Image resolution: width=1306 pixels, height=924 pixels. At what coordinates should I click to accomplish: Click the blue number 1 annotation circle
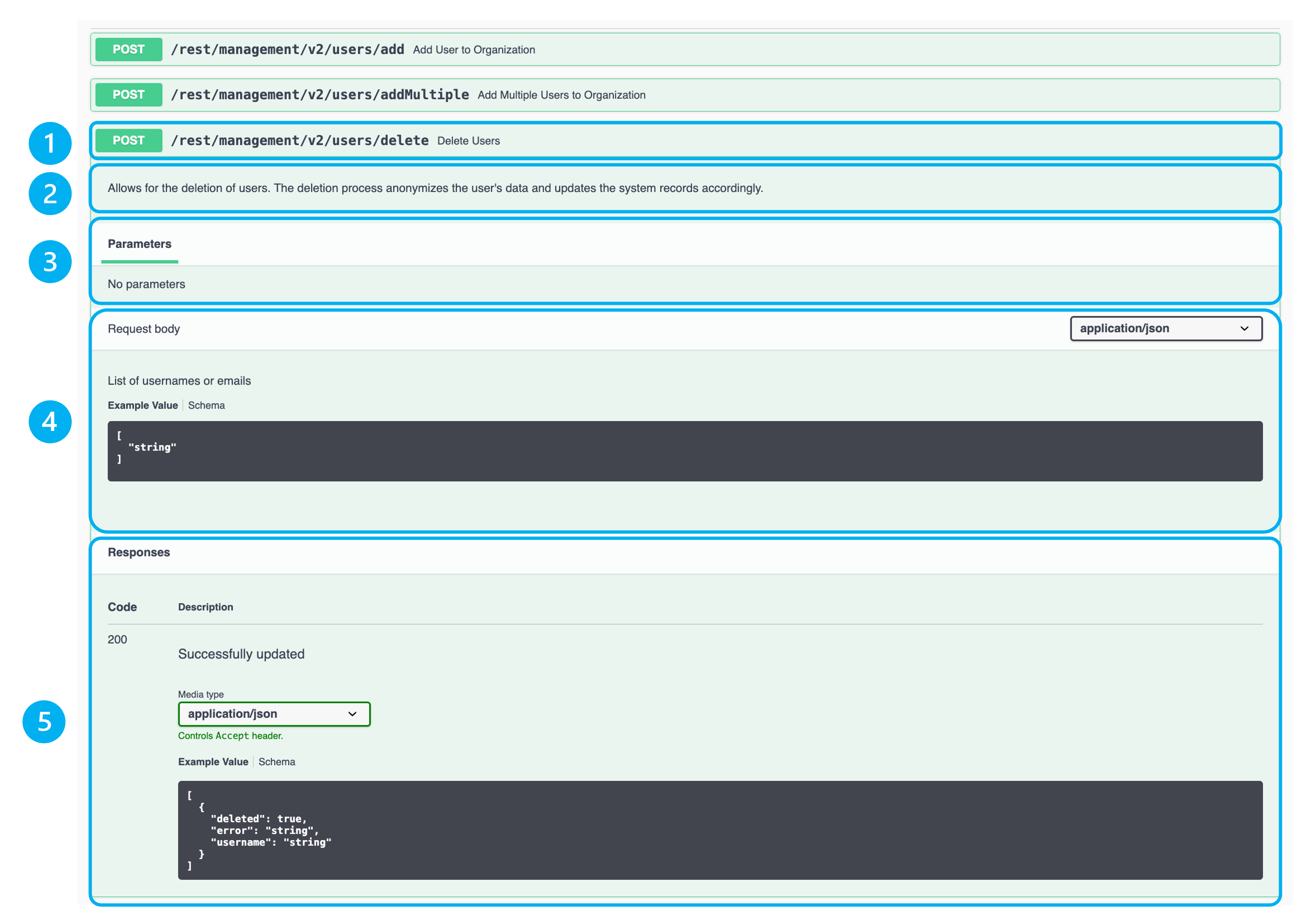point(50,144)
